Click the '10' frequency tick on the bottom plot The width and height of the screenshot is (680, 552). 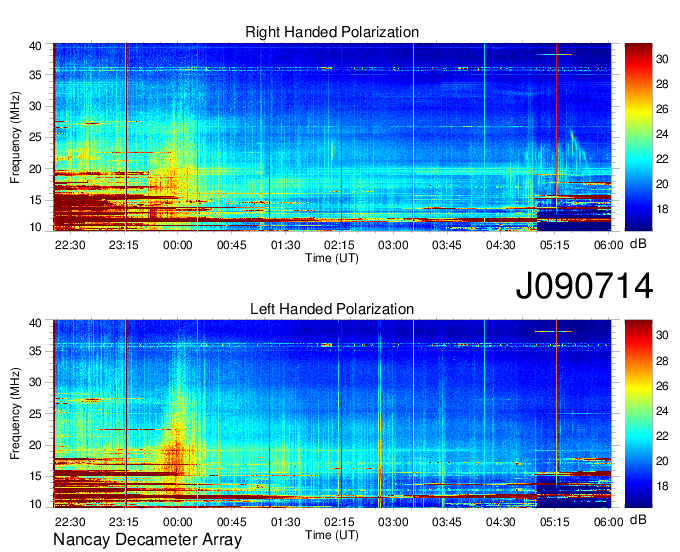(35, 504)
